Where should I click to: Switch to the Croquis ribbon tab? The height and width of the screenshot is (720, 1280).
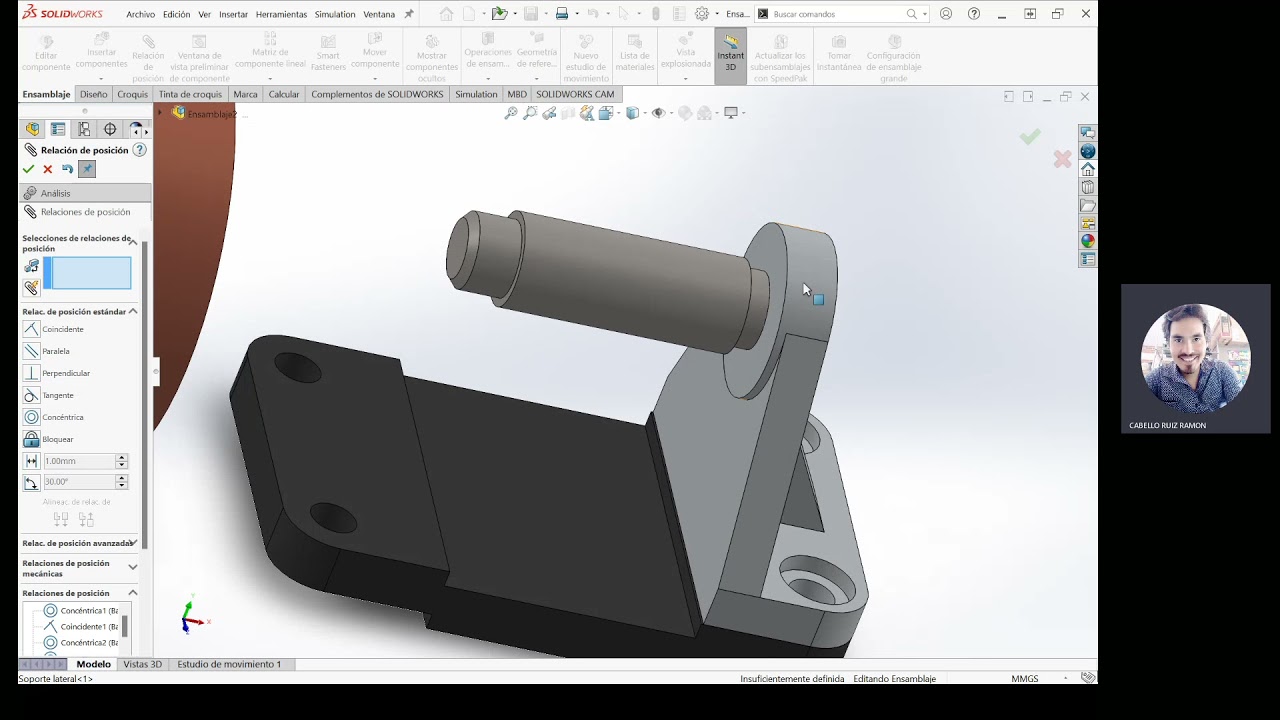(x=132, y=94)
